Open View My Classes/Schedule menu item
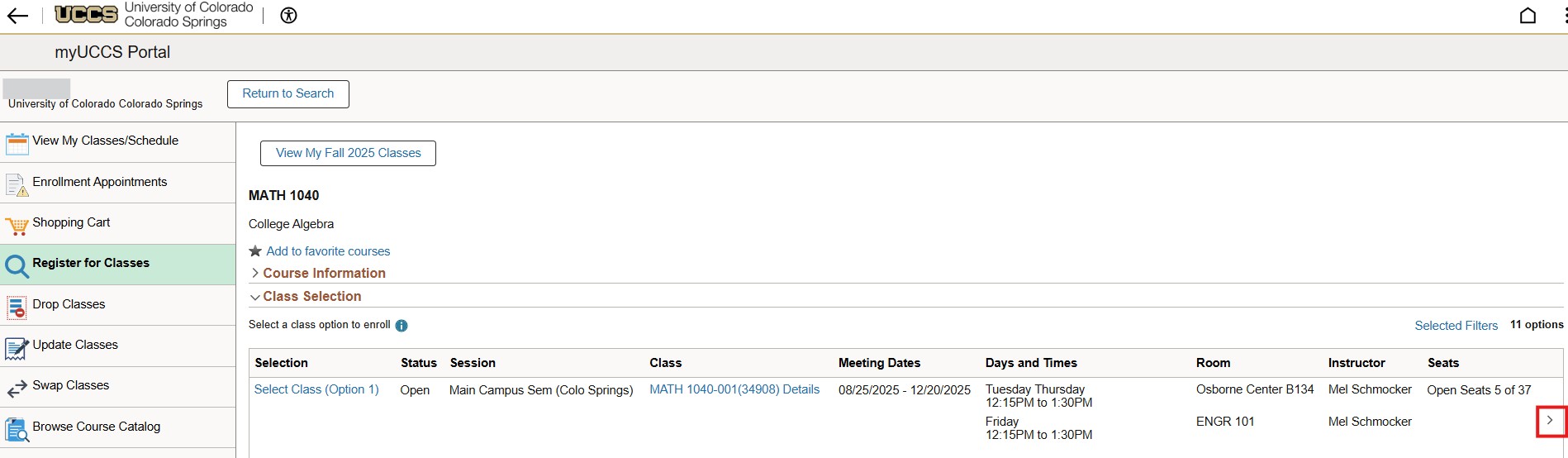Viewport: 1568px width, 458px height. (x=105, y=141)
